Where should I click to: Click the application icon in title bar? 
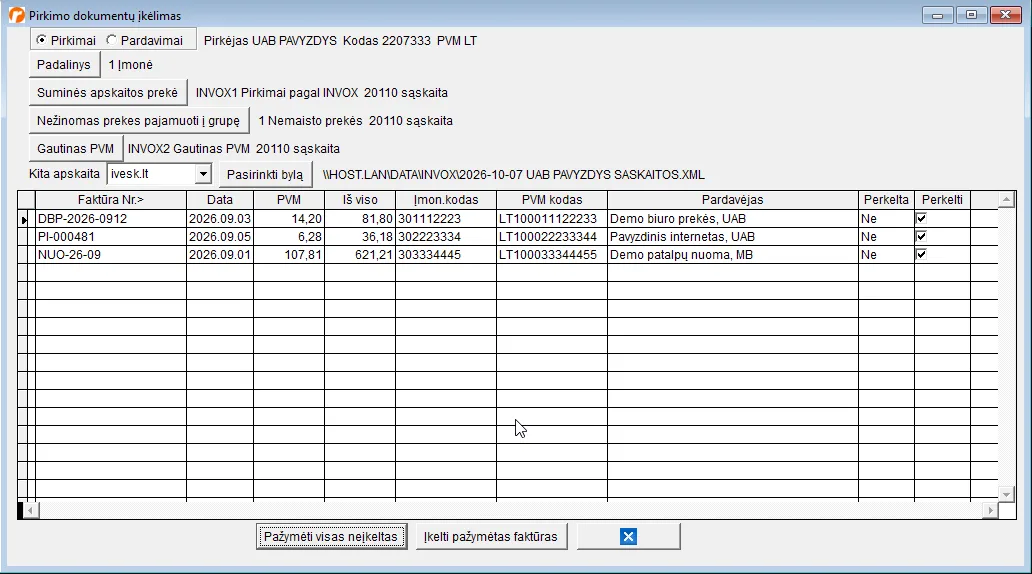coord(16,14)
